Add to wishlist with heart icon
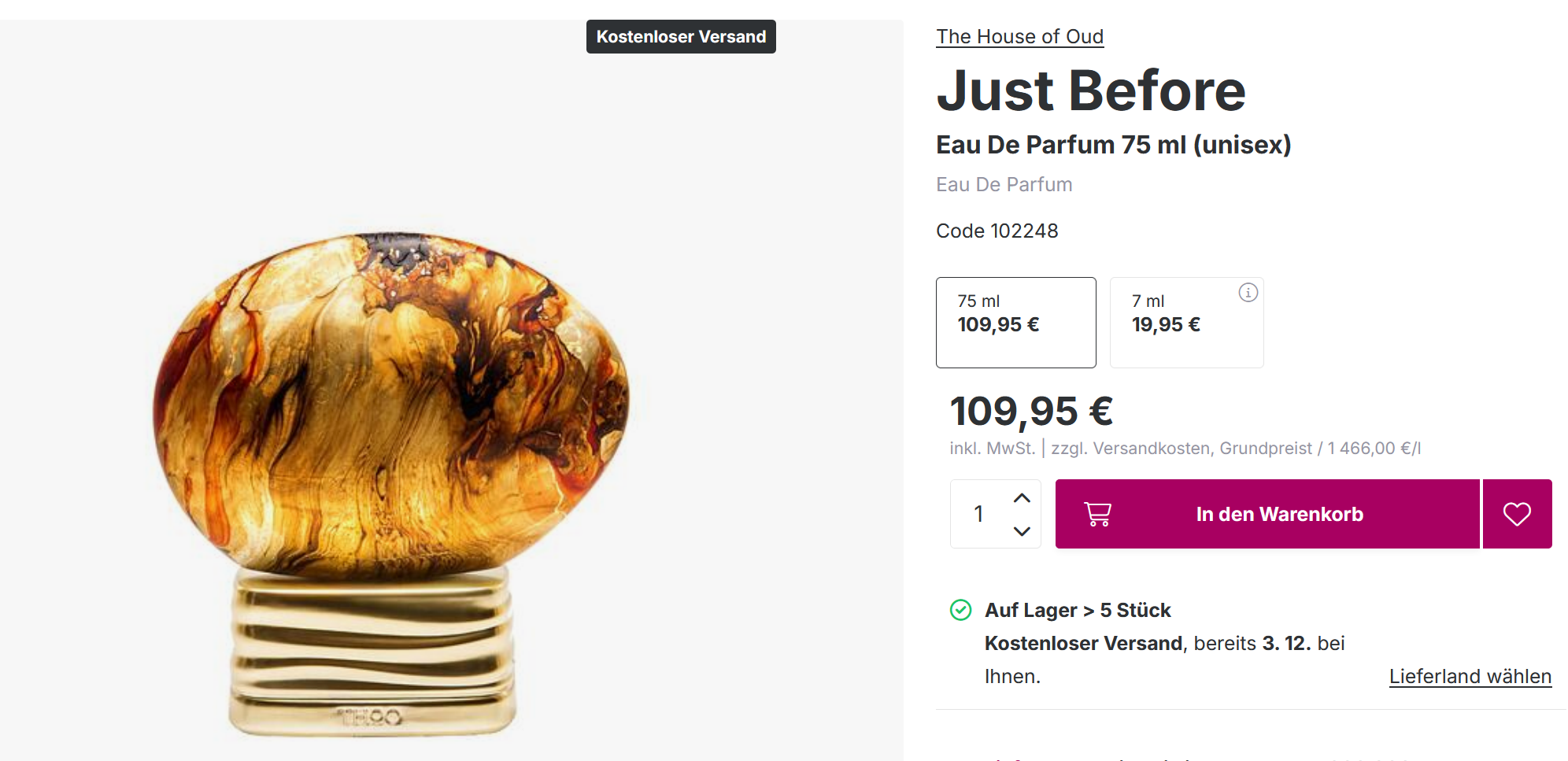 pos(1517,514)
